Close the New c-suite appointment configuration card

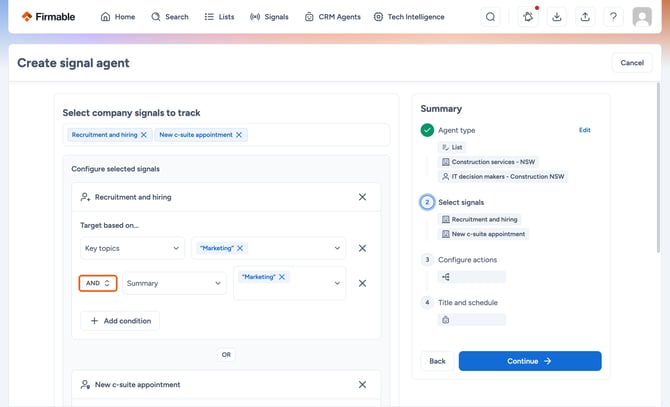tap(362, 384)
